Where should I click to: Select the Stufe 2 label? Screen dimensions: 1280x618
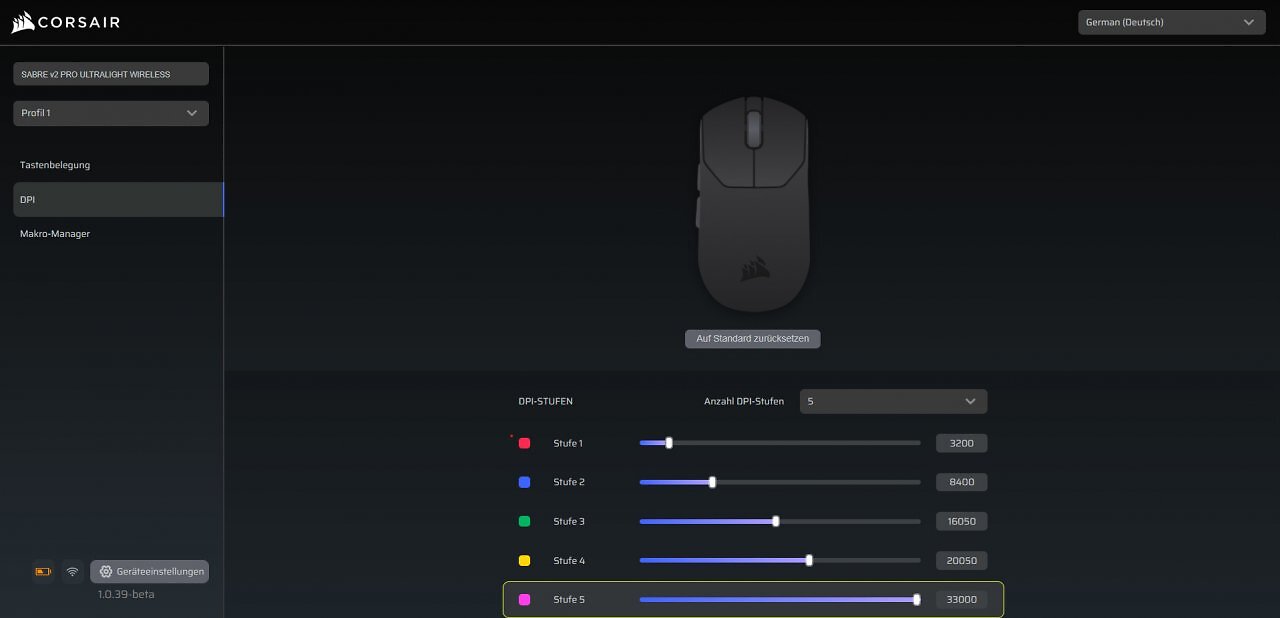click(569, 482)
